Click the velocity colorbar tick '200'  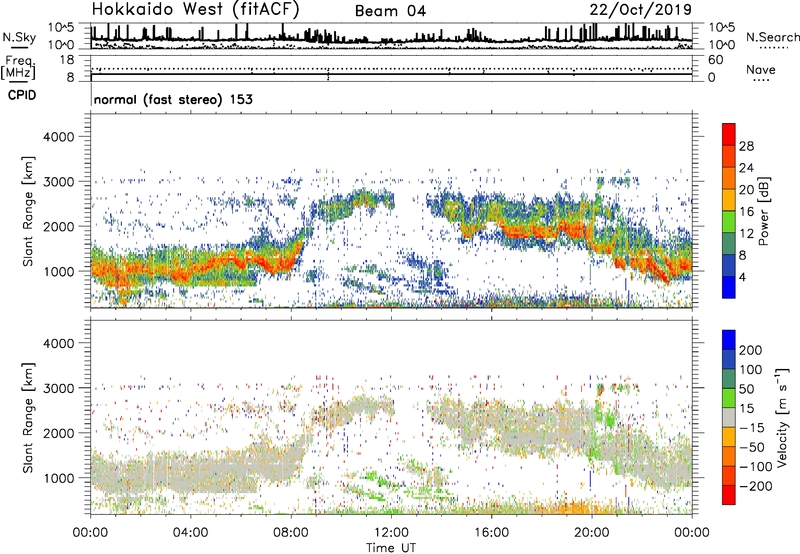751,350
